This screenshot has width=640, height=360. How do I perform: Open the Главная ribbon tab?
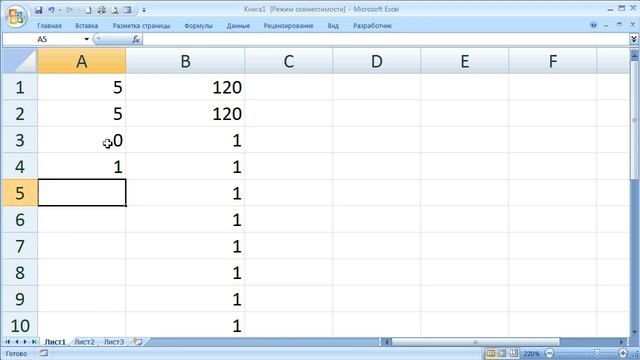pos(49,26)
